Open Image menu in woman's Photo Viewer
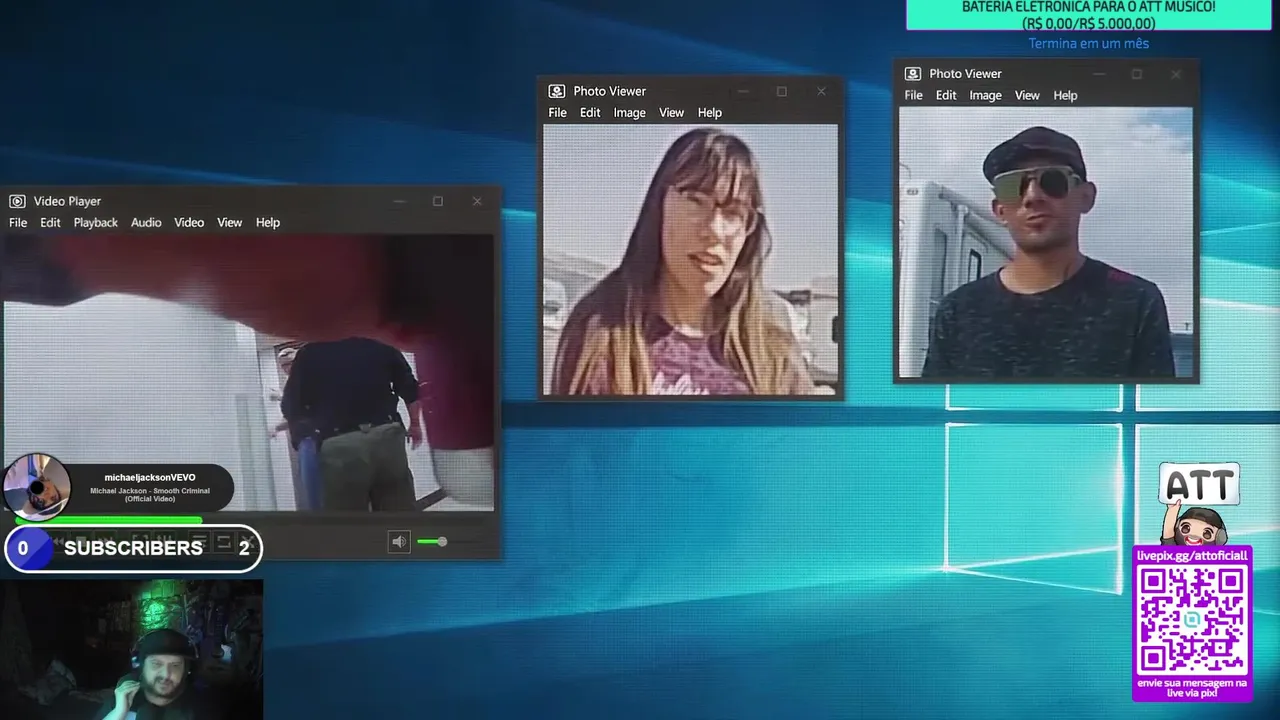 tap(629, 112)
